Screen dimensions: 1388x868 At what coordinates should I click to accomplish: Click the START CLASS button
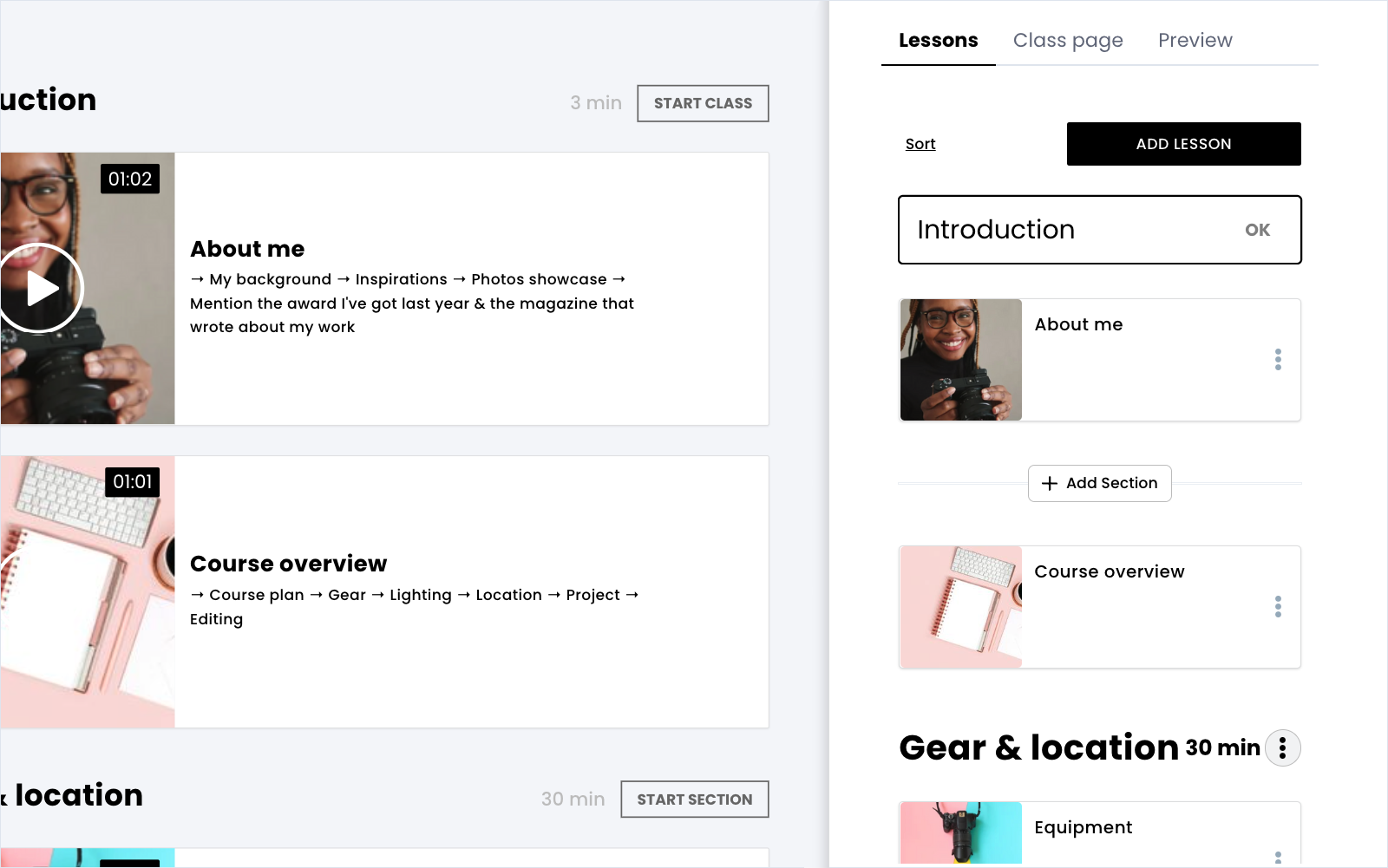click(703, 103)
